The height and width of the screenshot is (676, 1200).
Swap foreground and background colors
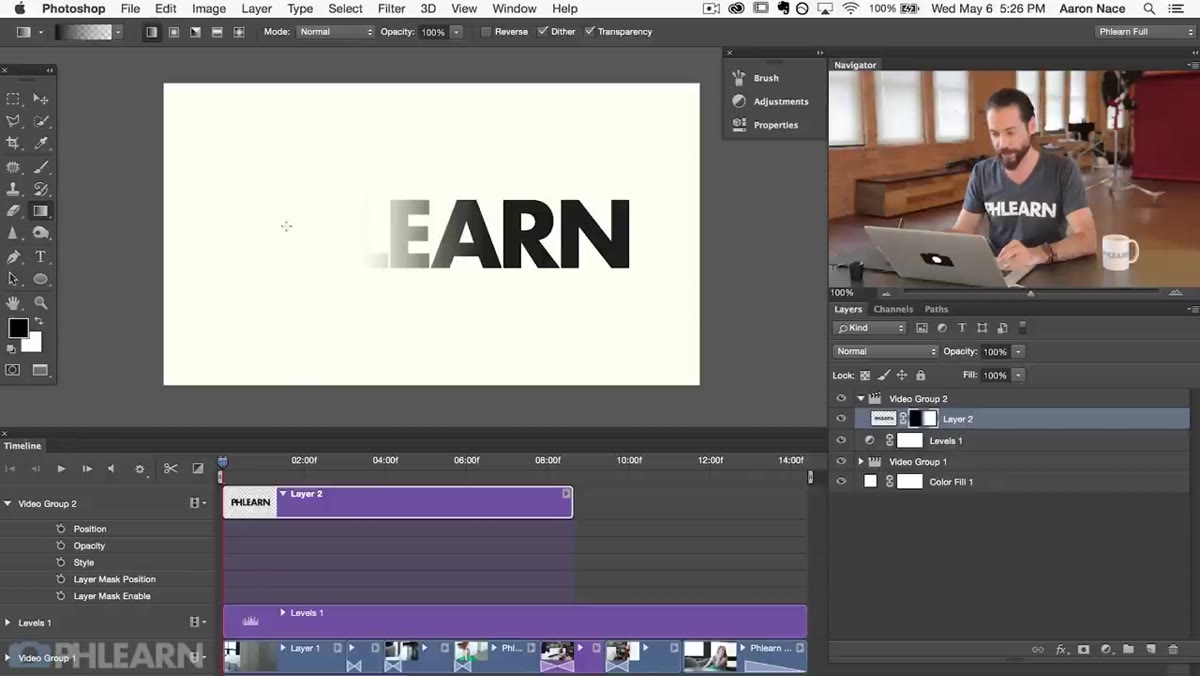[x=38, y=321]
